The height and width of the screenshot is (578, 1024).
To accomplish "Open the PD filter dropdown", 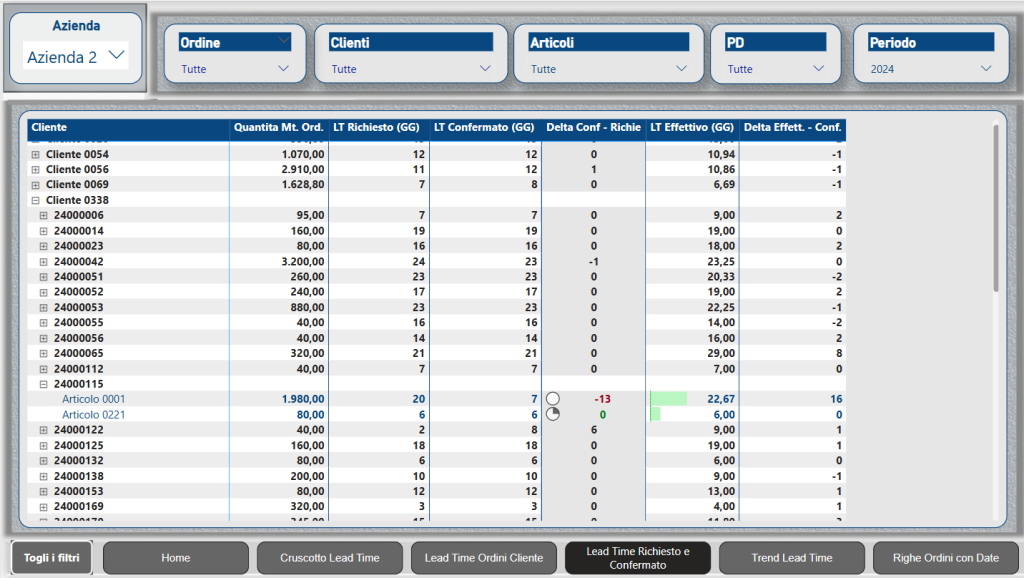I will [819, 69].
